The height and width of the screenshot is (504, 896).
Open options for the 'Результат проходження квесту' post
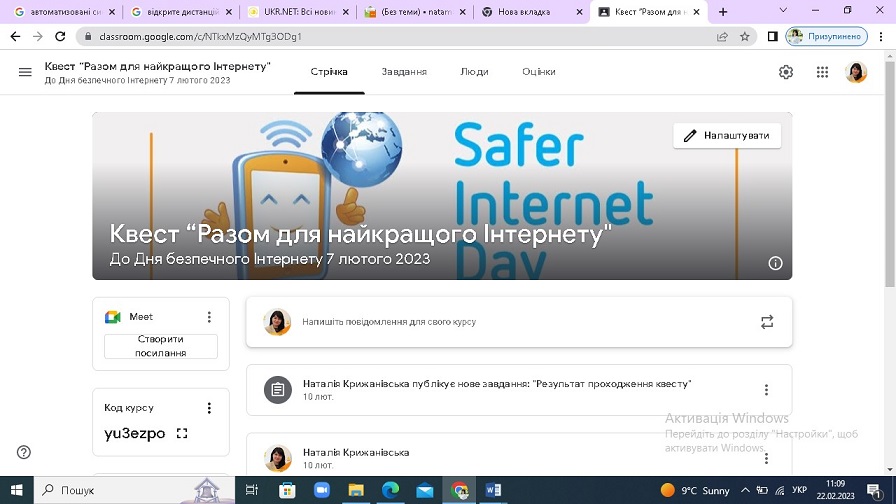(766, 390)
